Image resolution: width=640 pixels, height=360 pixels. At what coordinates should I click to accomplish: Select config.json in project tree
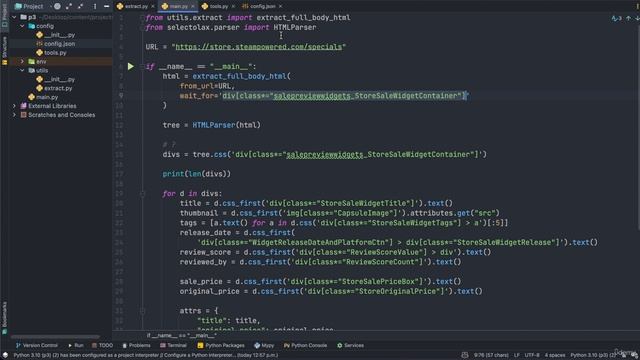coord(56,44)
